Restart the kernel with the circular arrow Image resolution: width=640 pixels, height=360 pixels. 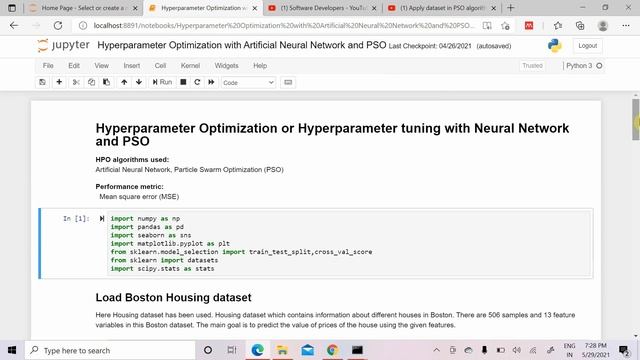[x=197, y=82]
